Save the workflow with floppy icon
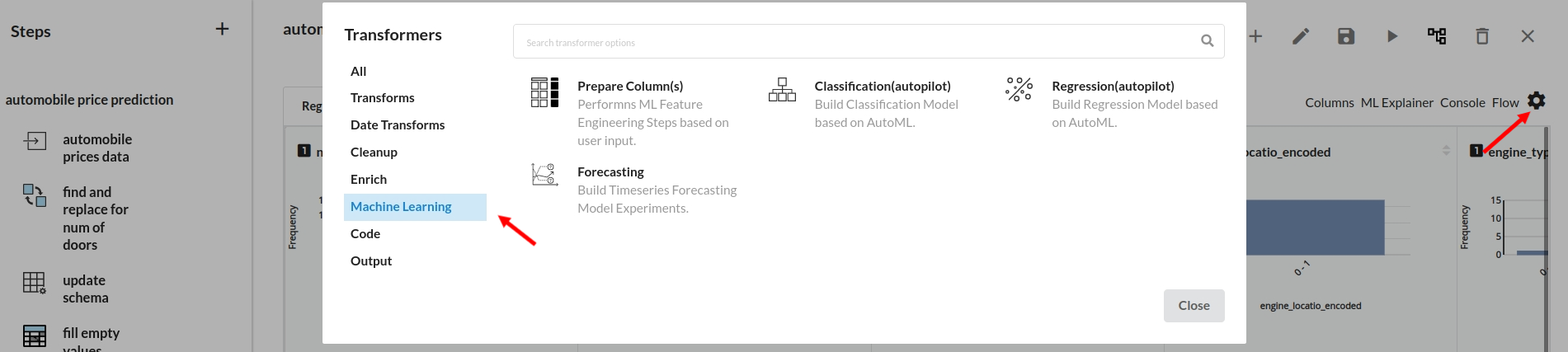 click(1346, 36)
